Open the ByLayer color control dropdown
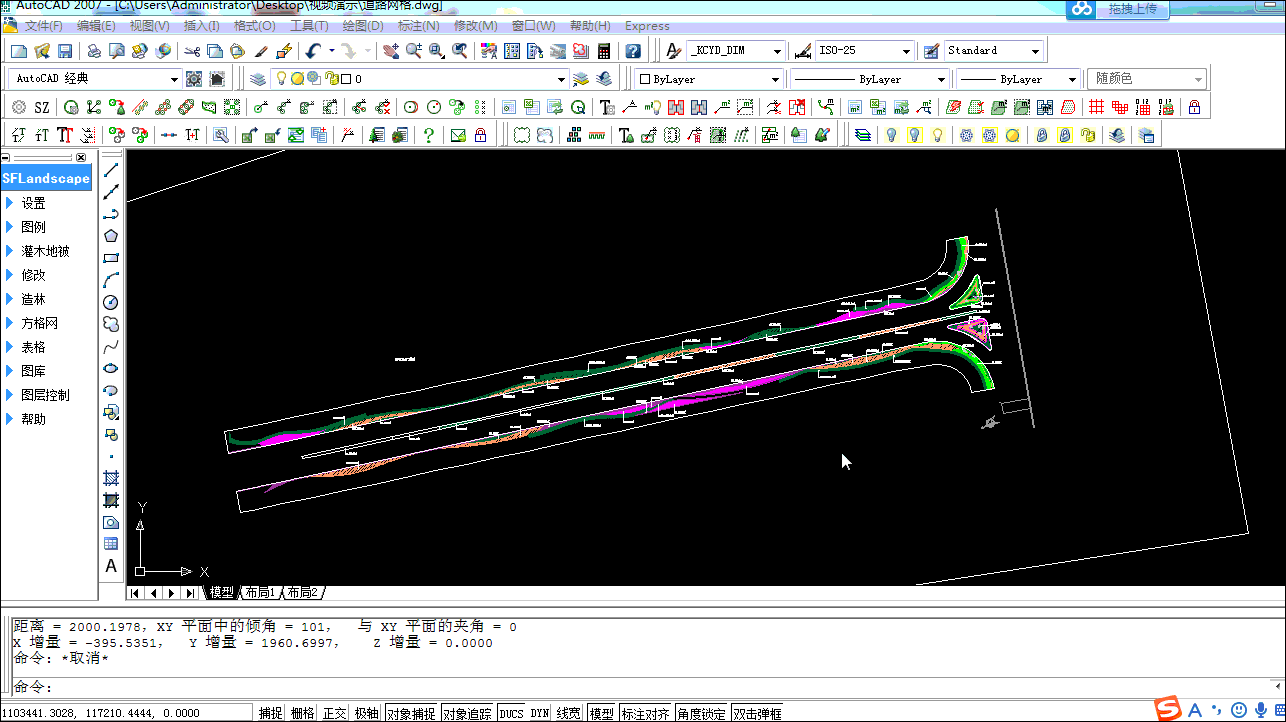 click(775, 79)
